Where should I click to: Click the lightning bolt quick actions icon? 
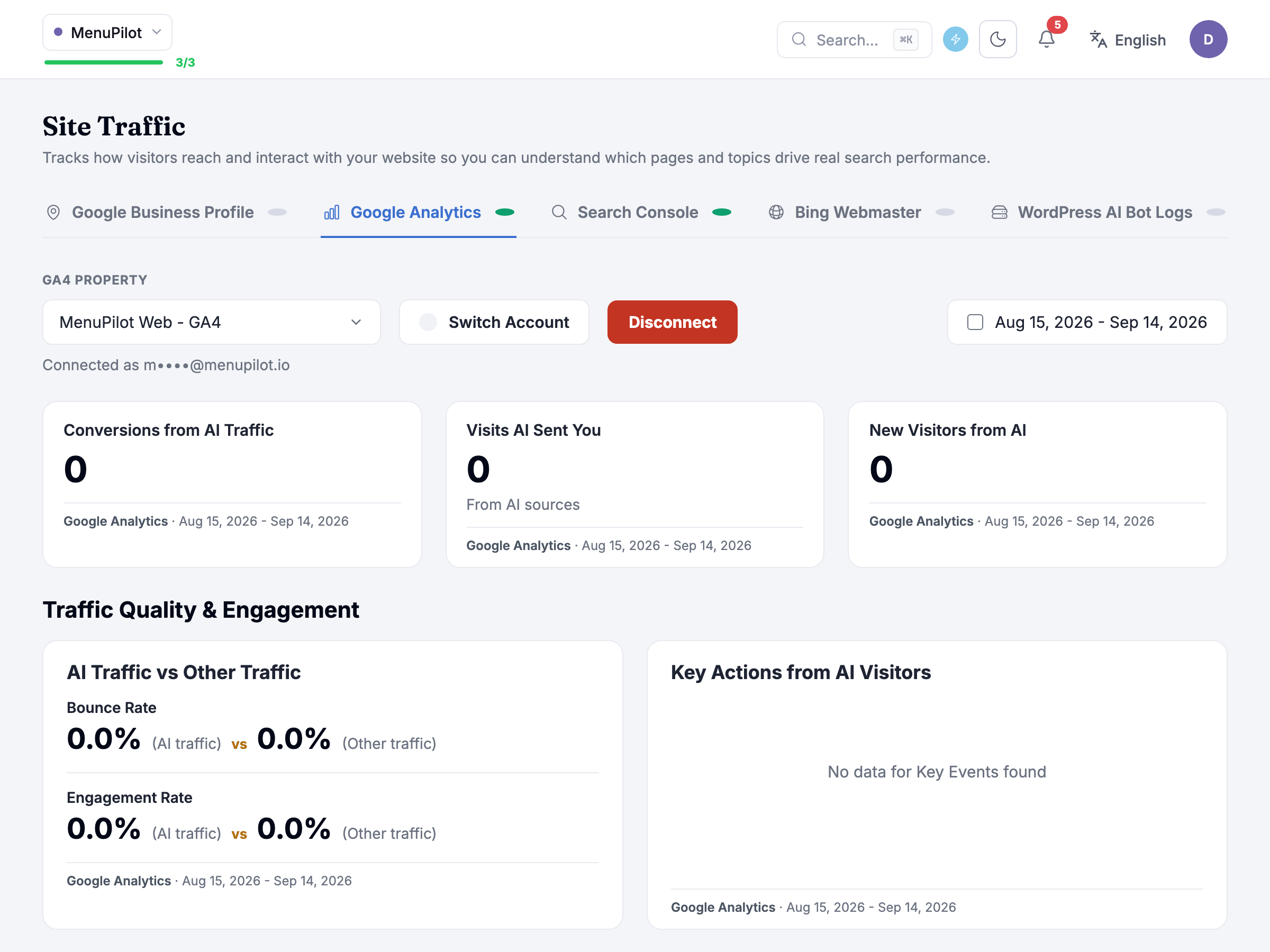(x=955, y=40)
